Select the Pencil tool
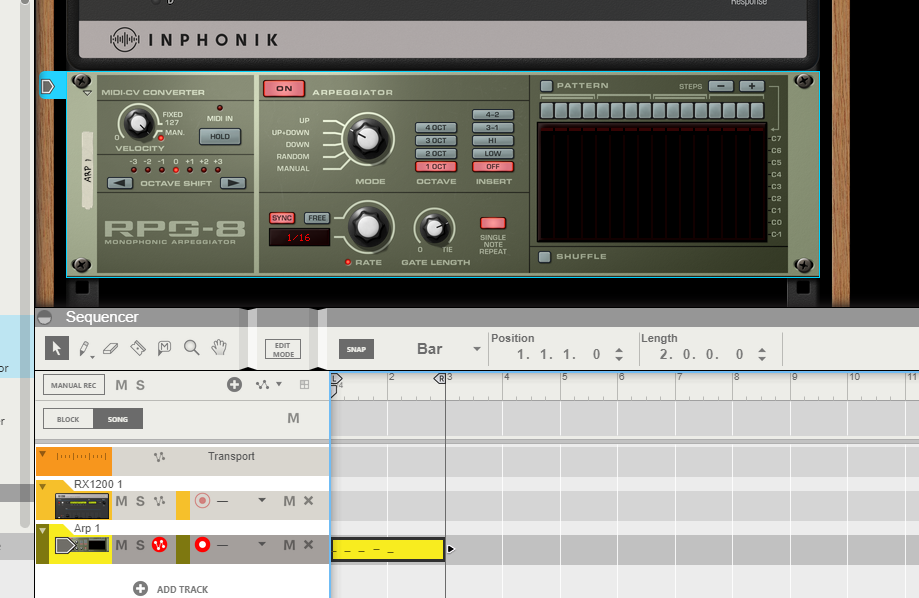 84,349
